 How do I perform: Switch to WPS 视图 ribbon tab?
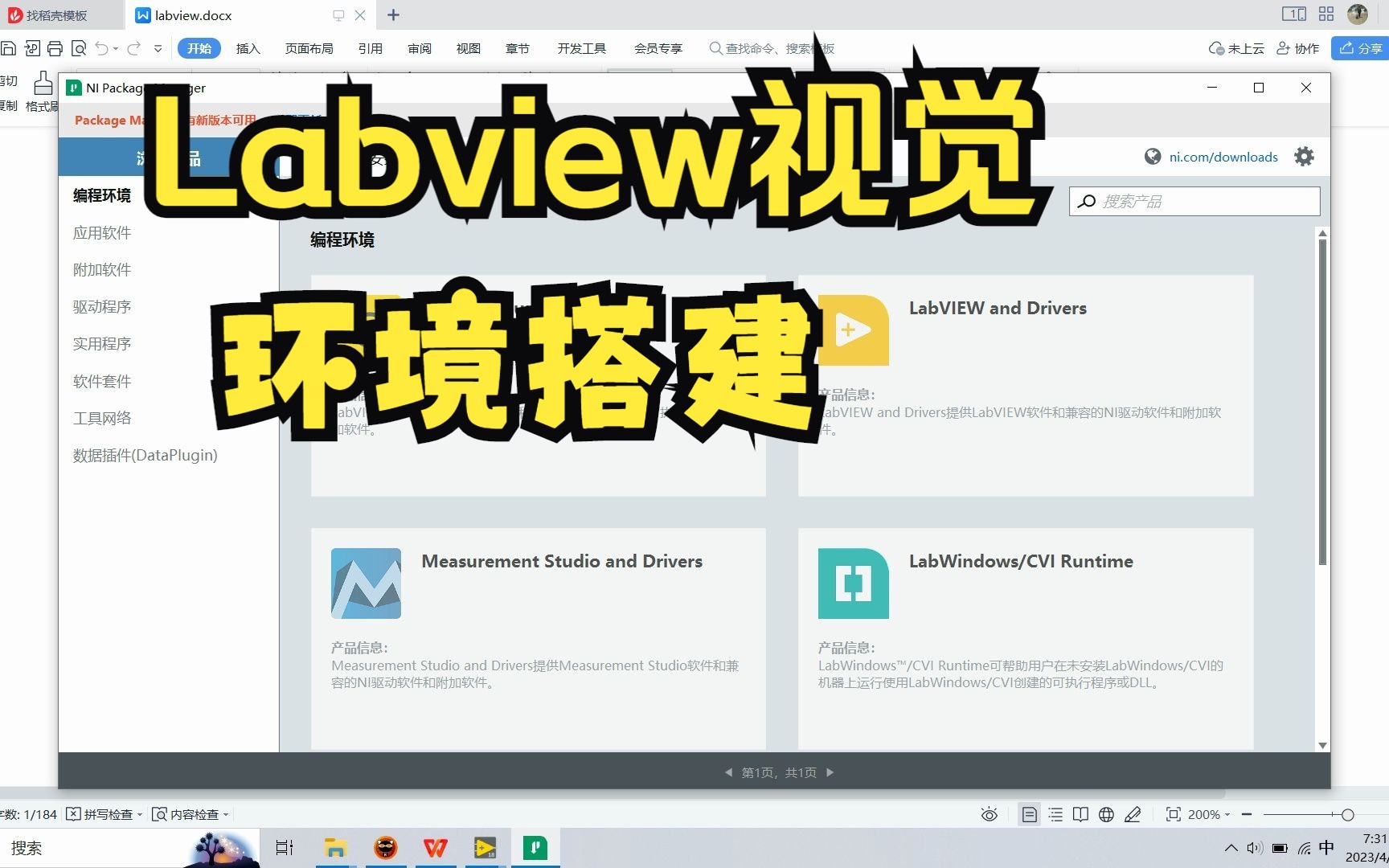point(469,48)
